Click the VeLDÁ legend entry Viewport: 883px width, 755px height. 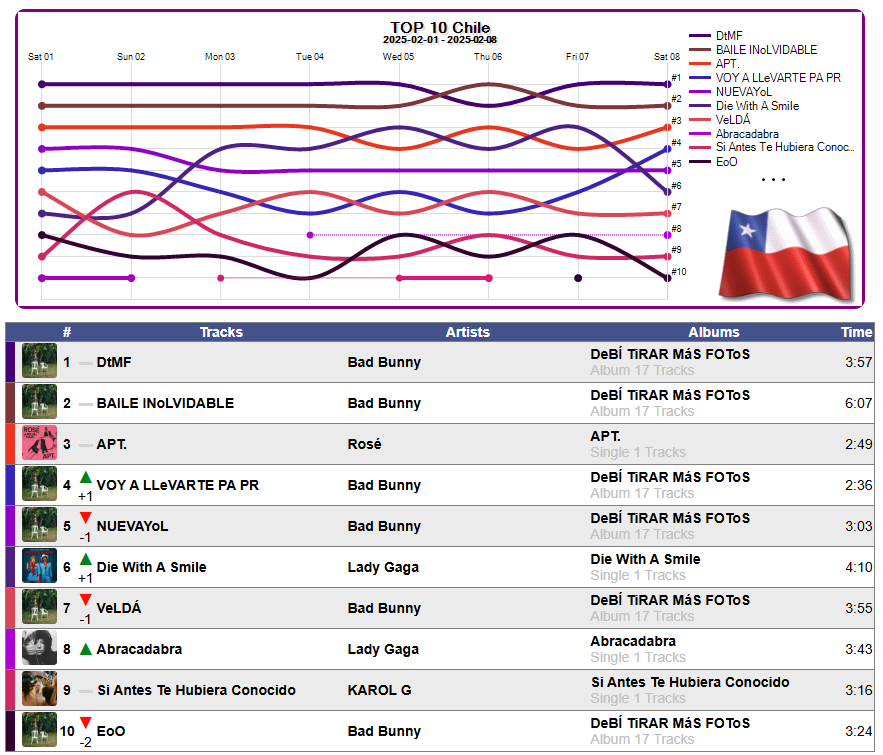[720, 120]
